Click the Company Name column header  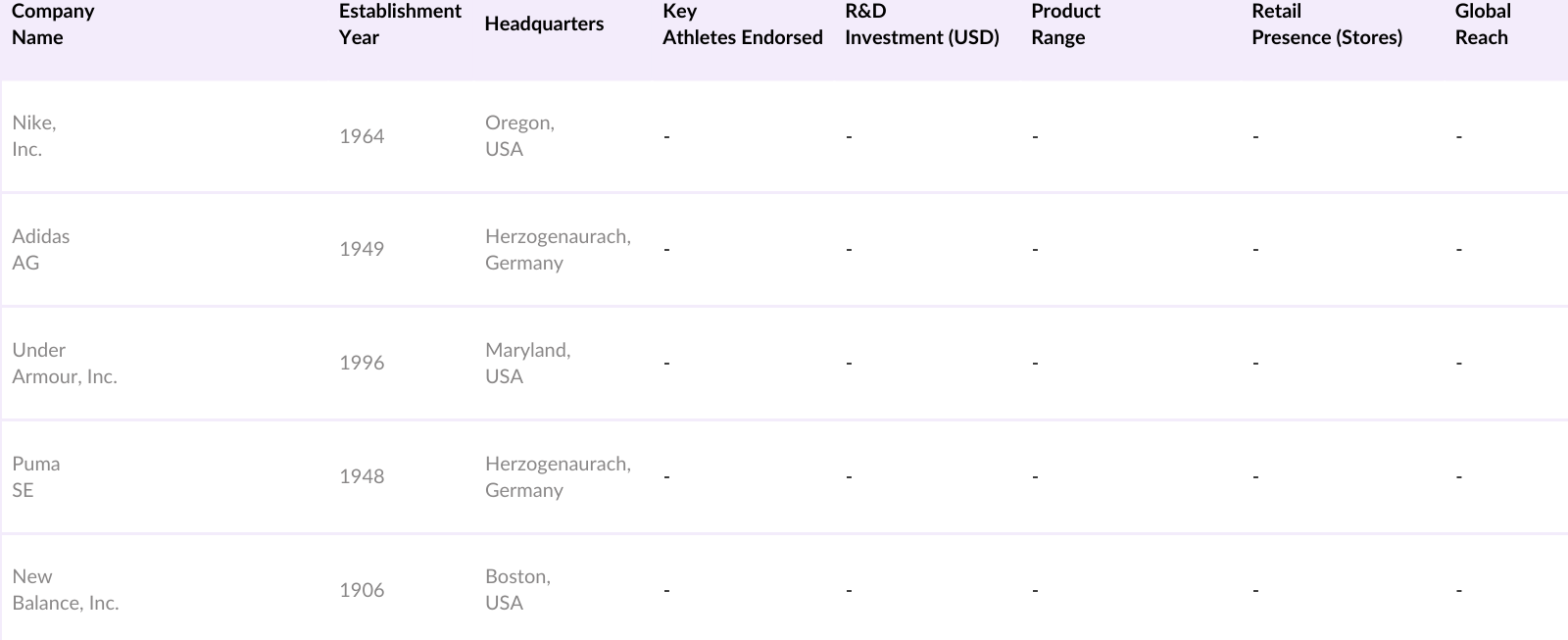pos(53,25)
